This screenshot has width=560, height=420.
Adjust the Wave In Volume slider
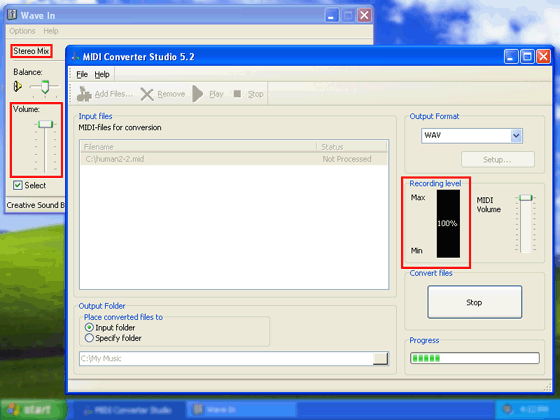[x=45, y=124]
